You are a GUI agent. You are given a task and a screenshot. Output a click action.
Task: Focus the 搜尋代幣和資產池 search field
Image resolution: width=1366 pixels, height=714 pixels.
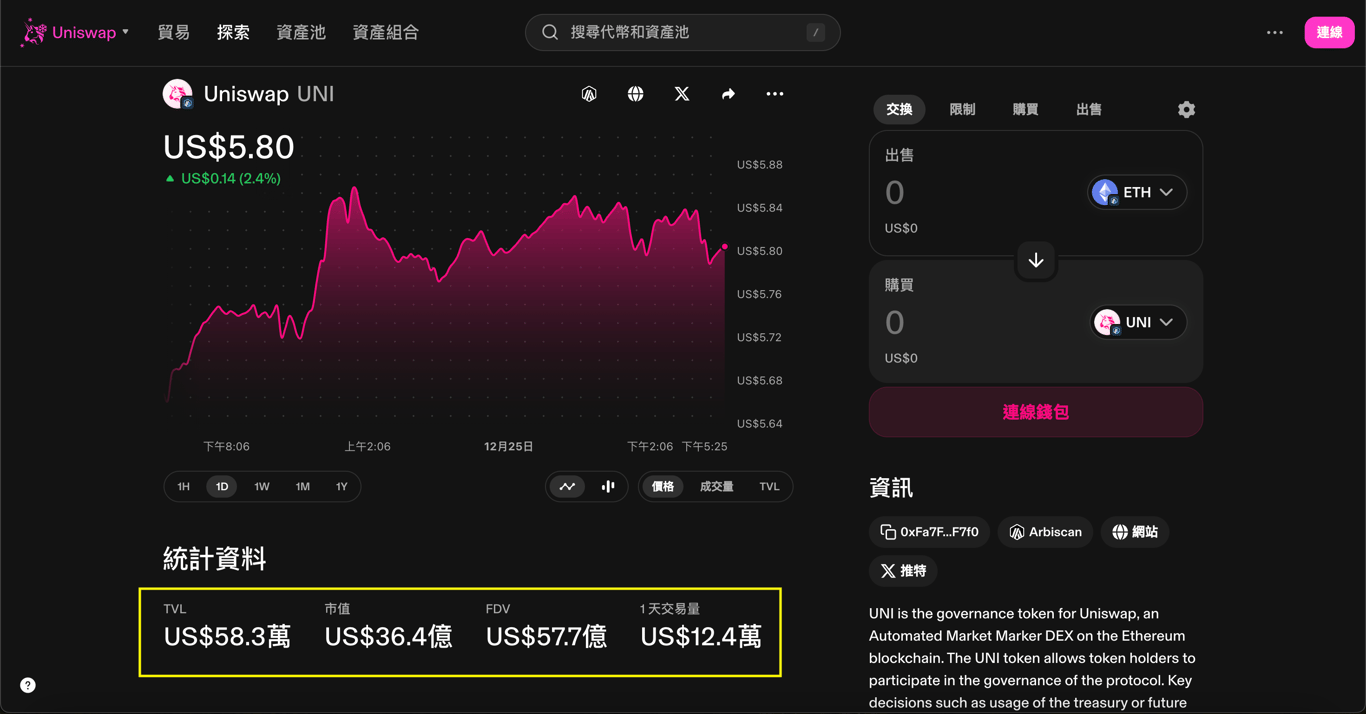click(x=683, y=32)
